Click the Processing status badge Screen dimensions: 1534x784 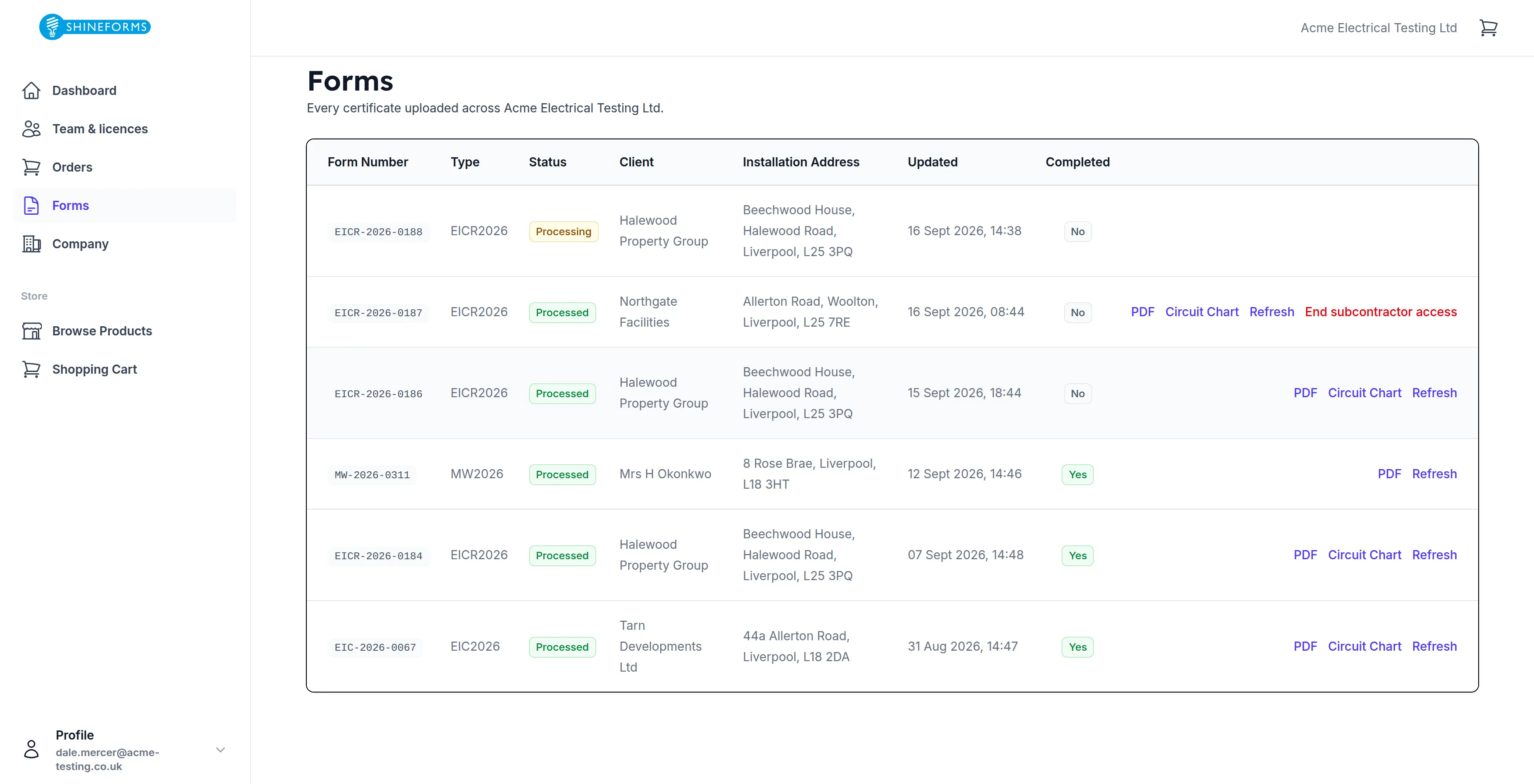[x=563, y=232]
